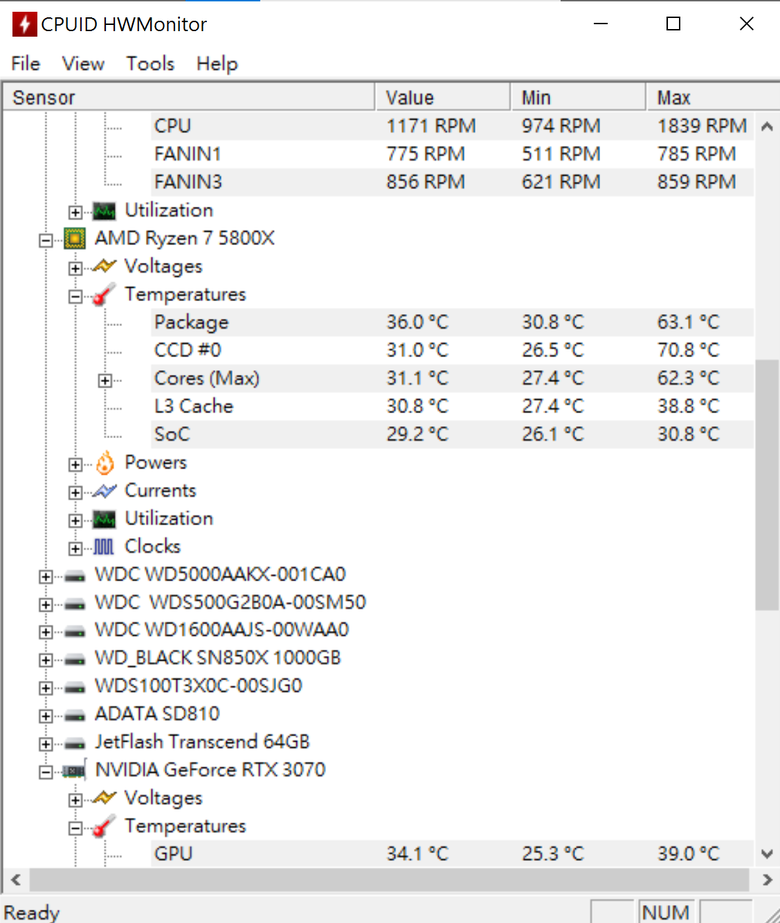
Task: Click the blue graph icon beside Currents
Action: click(104, 490)
